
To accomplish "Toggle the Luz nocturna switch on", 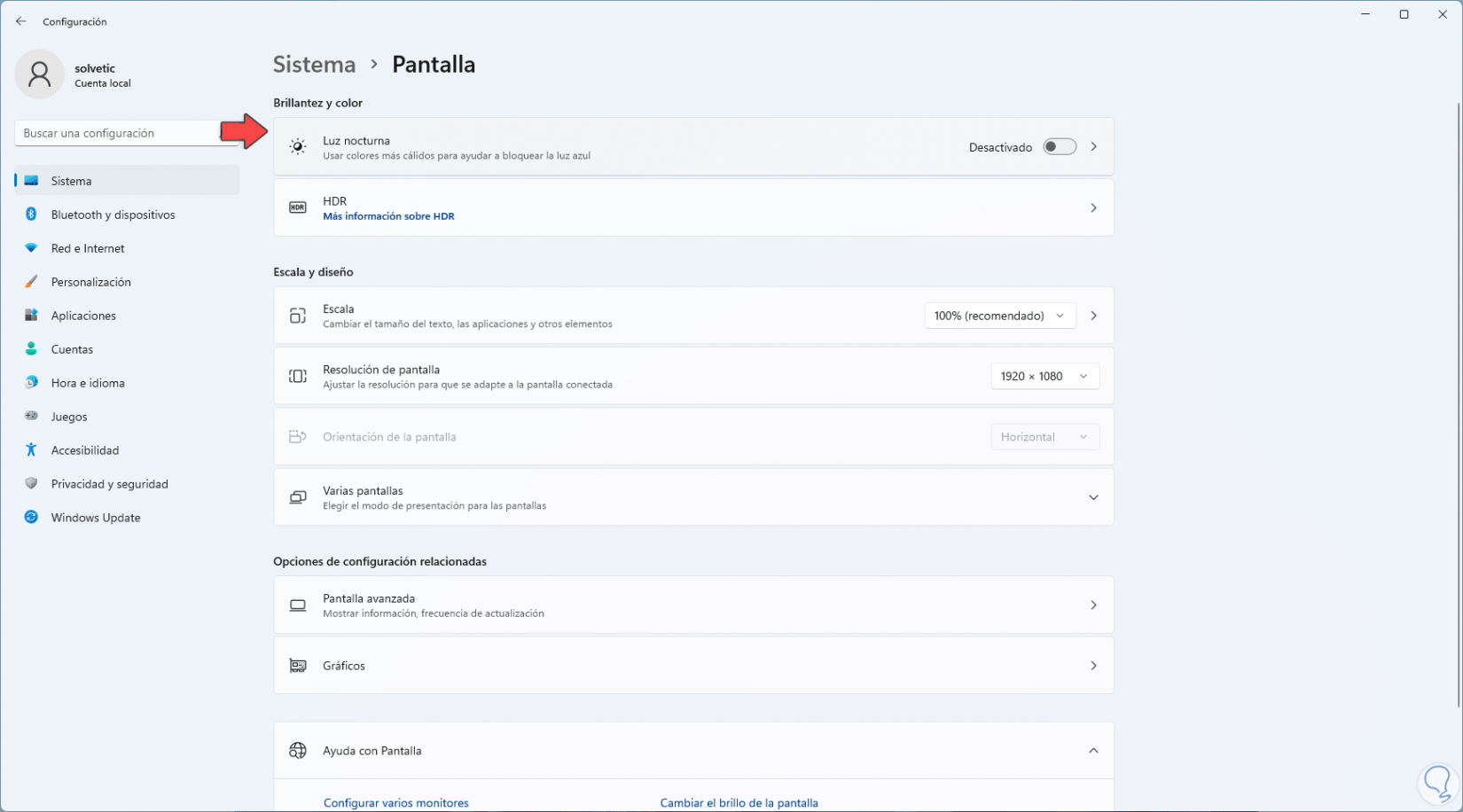I will [x=1059, y=147].
